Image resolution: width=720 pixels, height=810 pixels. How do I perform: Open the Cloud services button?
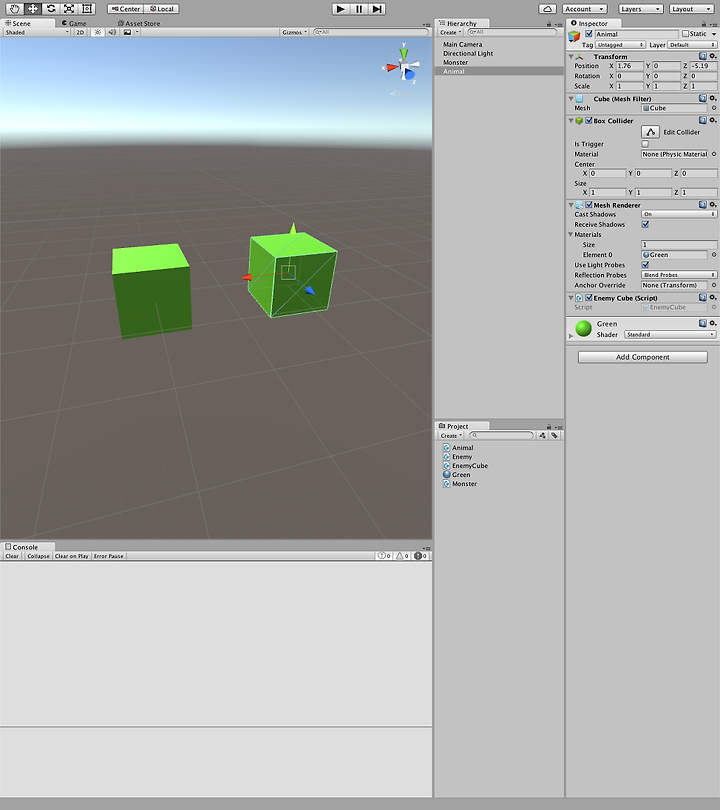point(547,9)
